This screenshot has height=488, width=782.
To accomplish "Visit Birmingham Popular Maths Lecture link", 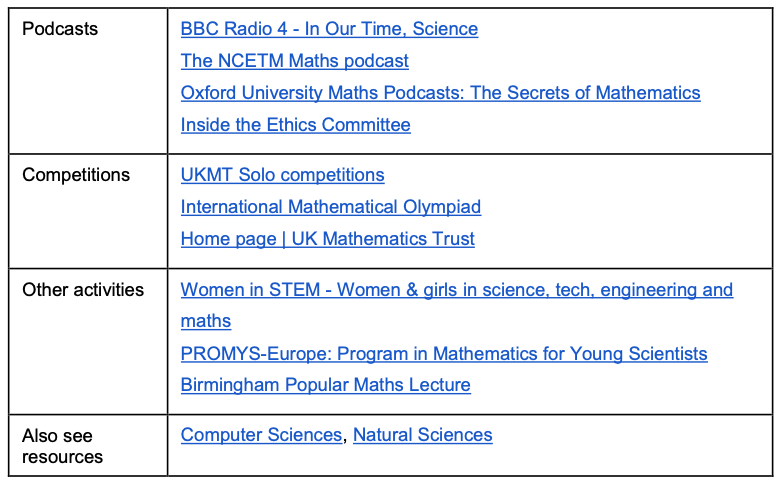I will pos(325,385).
